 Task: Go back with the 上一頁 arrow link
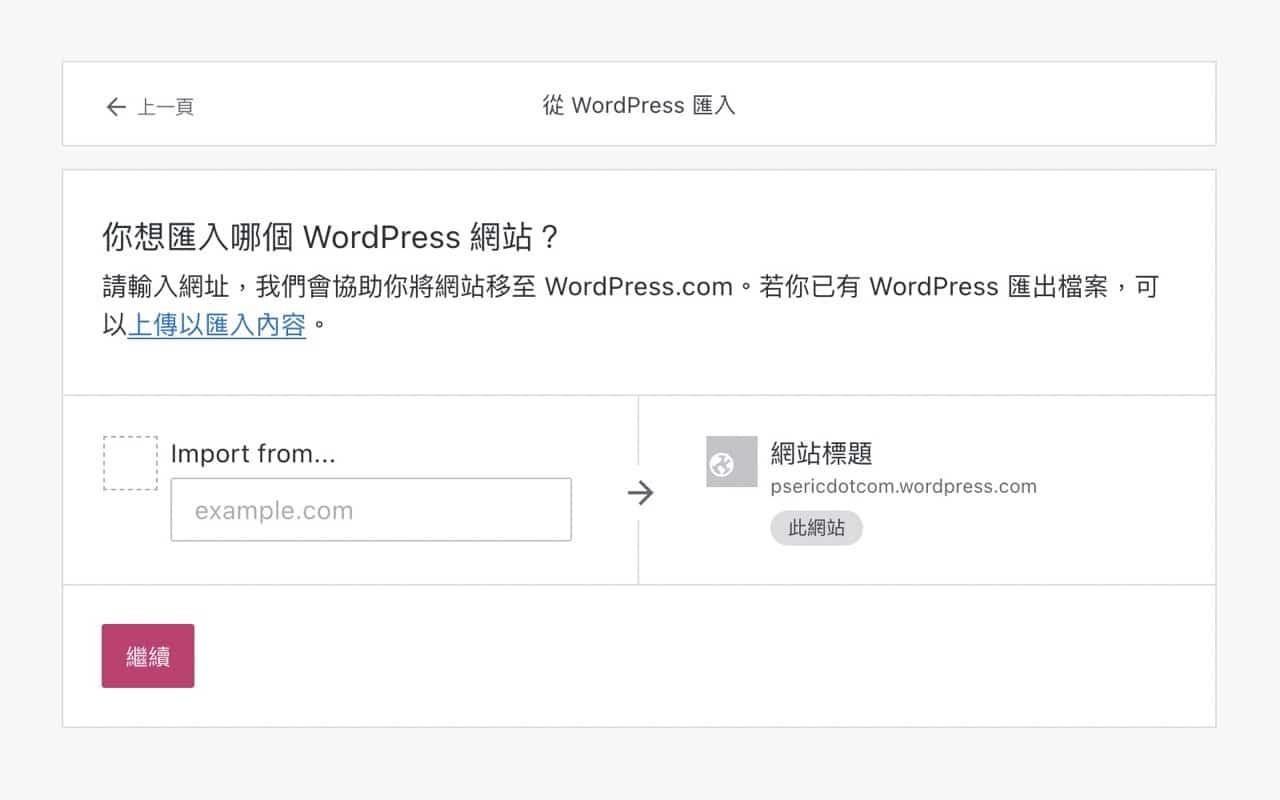coord(150,106)
